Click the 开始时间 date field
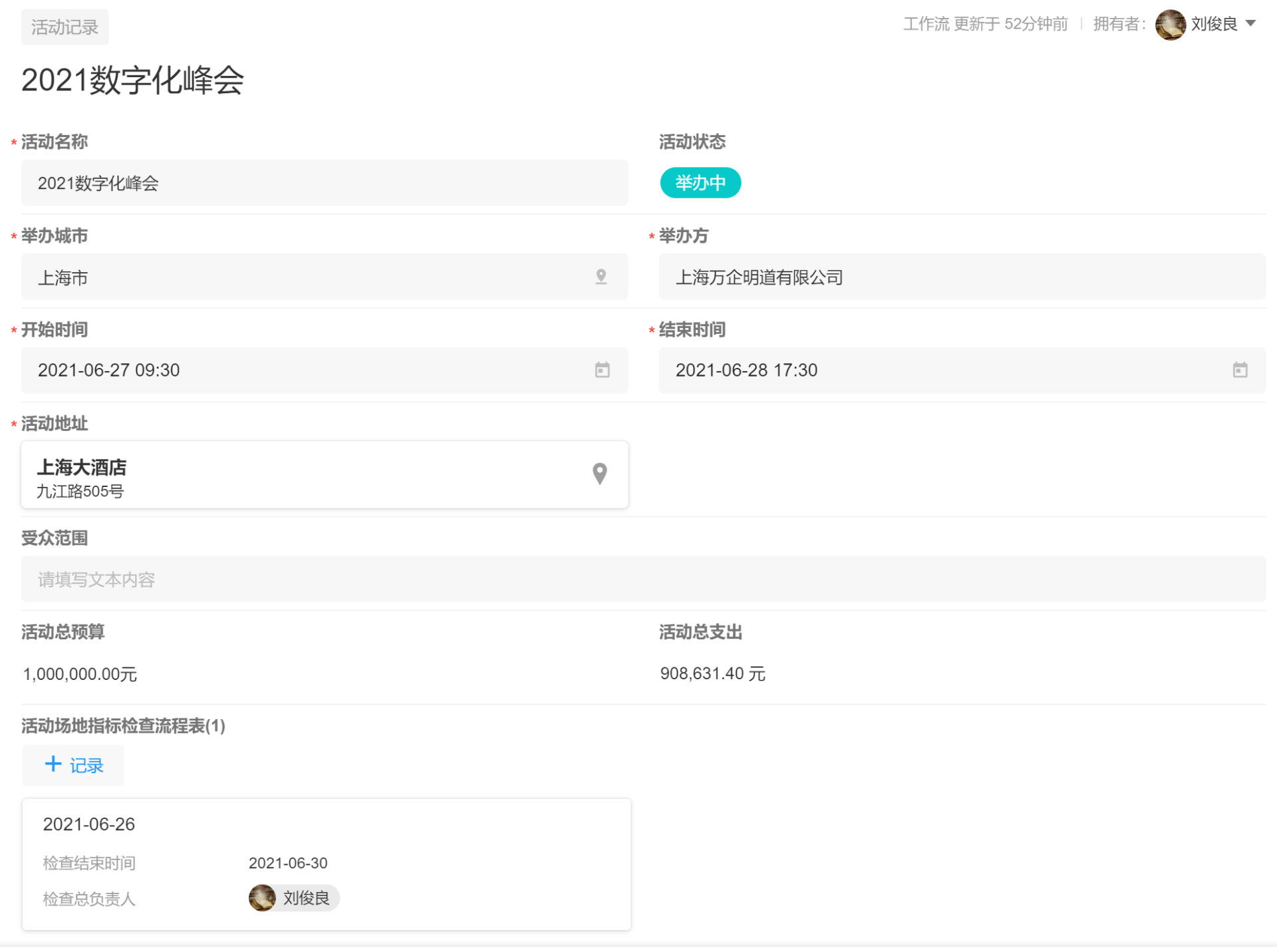This screenshot has height=952, width=1277. [x=306, y=370]
